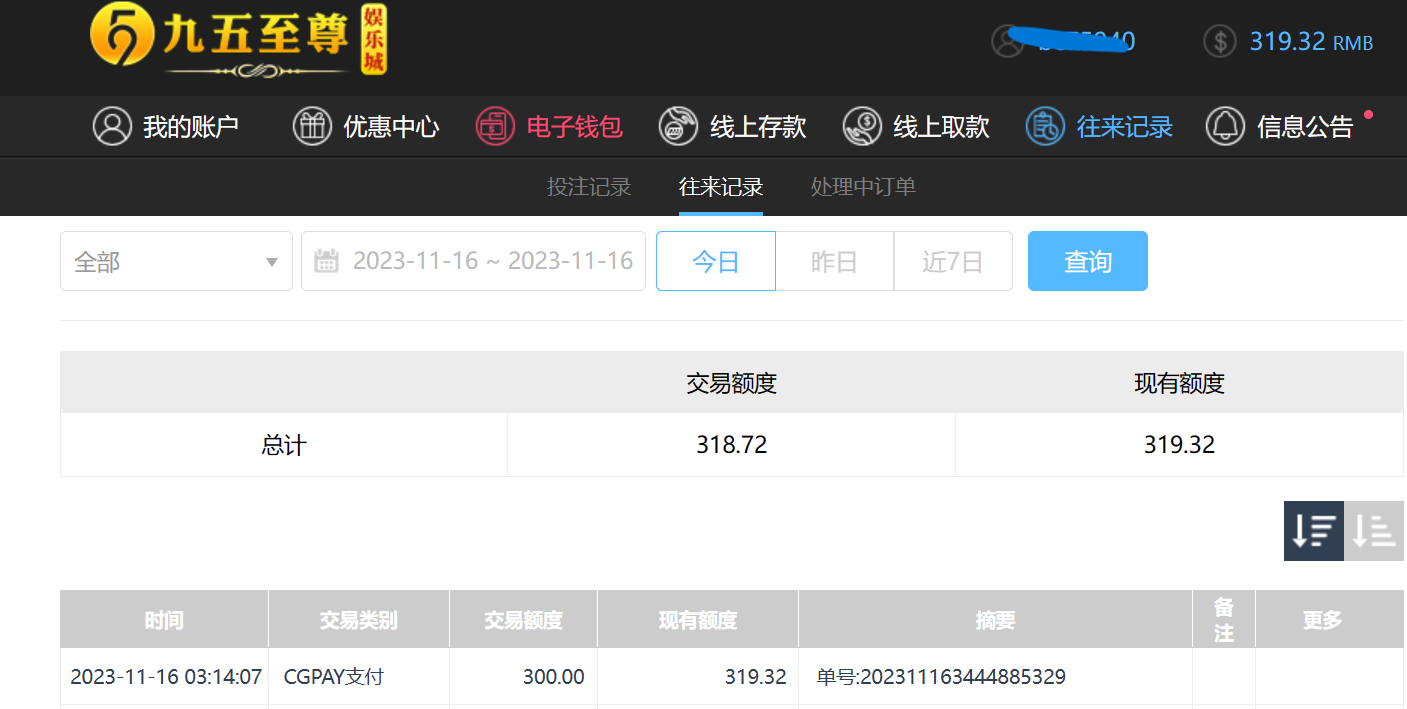
Task: Click the calendar icon in date field
Action: (326, 261)
